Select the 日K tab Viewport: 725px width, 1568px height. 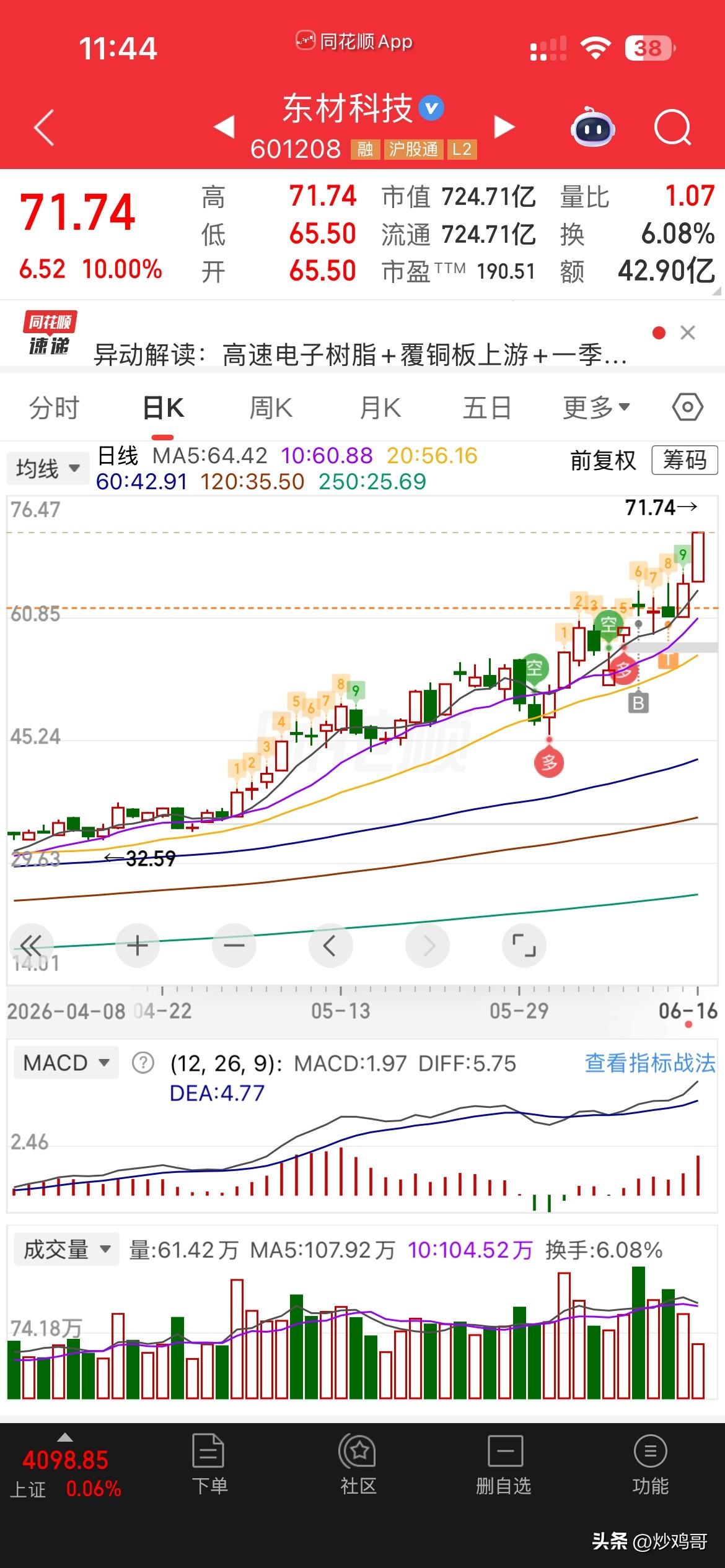pos(164,407)
